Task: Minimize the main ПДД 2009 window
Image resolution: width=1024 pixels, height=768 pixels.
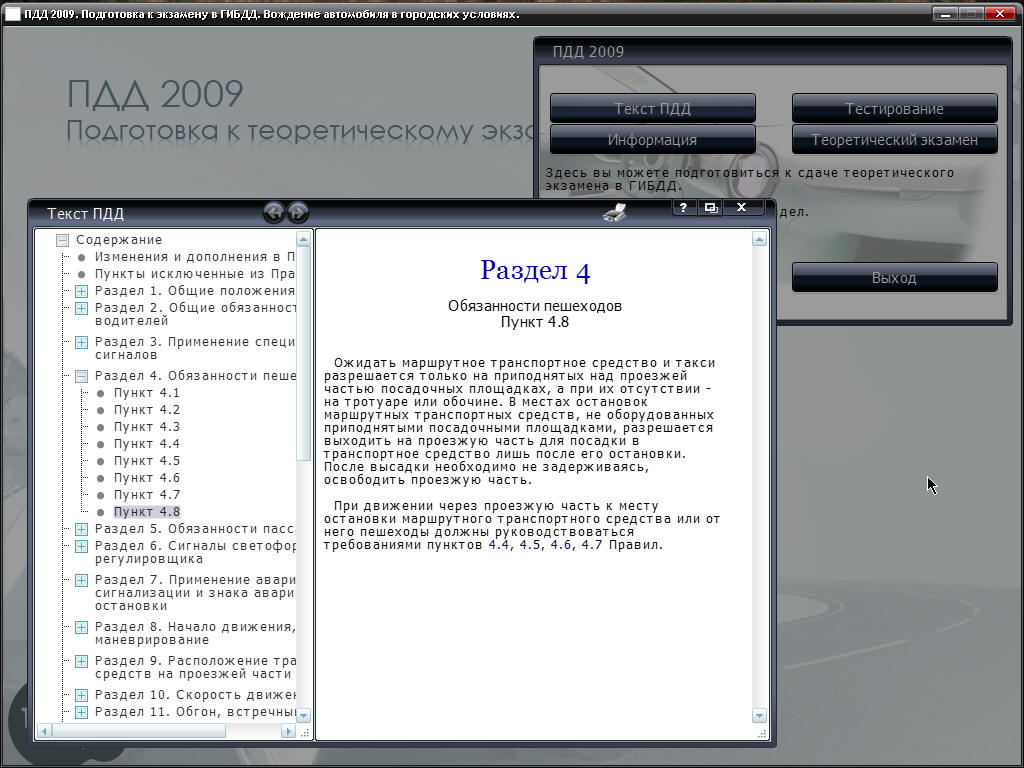Action: coord(945,13)
